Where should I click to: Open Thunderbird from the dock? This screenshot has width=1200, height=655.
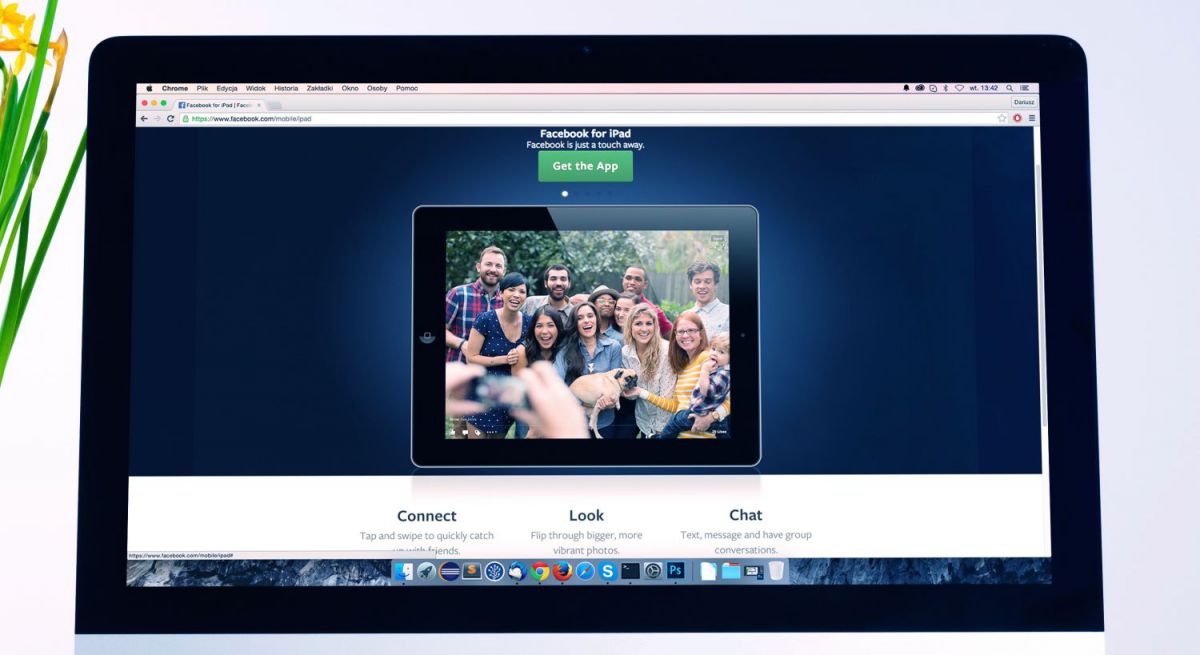(x=517, y=571)
